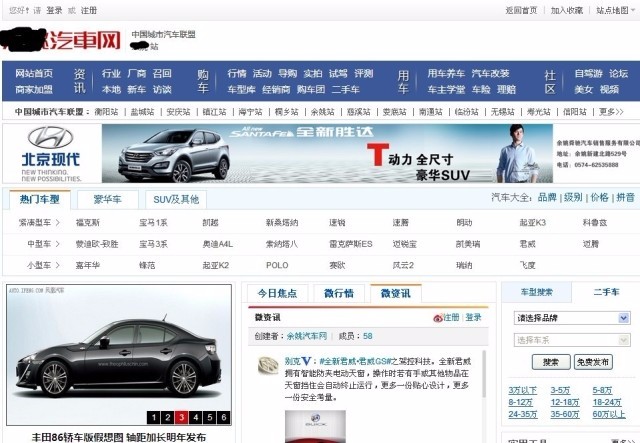
Task: Browse cars by 拼音
Action: point(625,197)
